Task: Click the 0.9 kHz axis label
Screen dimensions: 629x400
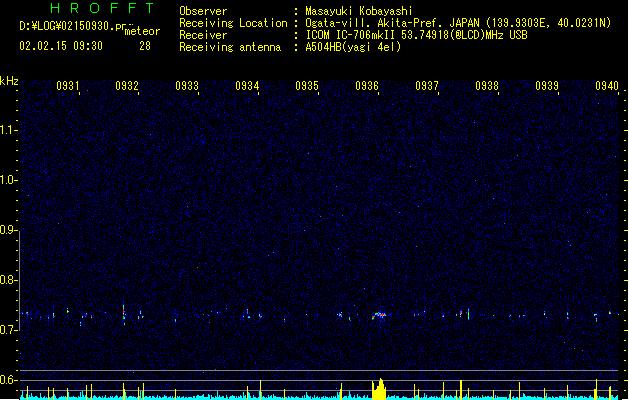Action: click(x=8, y=230)
